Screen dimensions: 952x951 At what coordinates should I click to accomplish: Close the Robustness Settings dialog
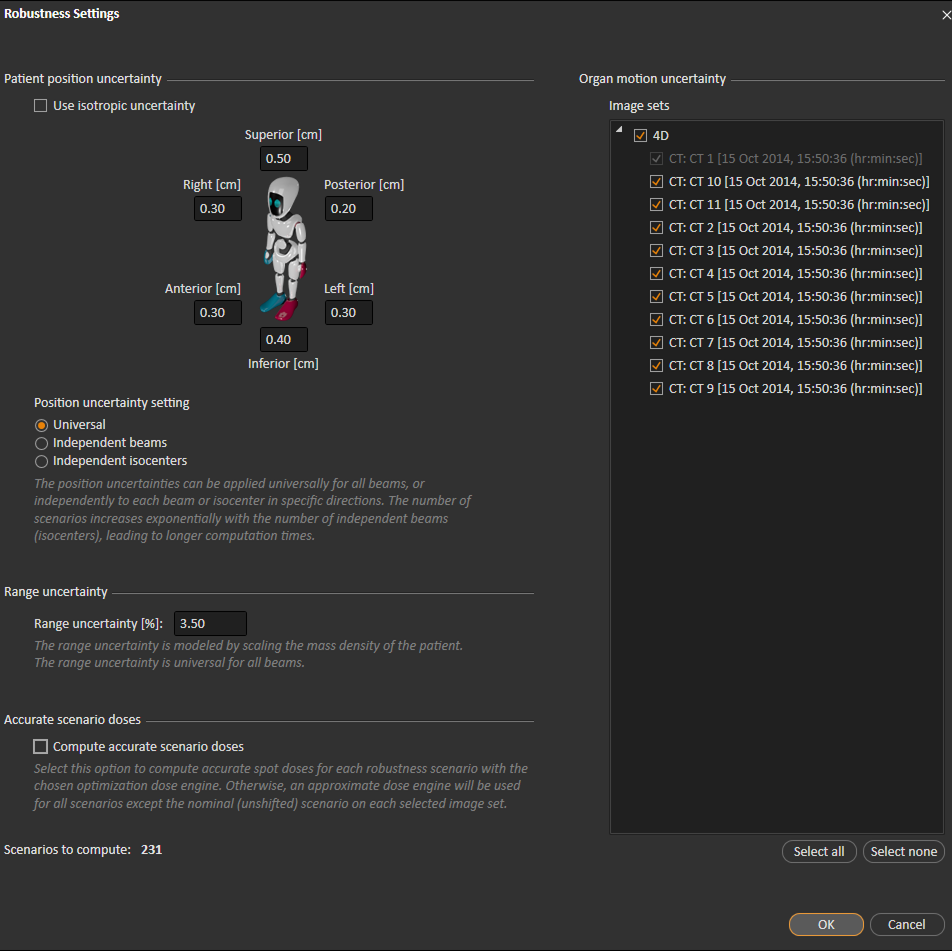pyautogui.click(x=944, y=14)
